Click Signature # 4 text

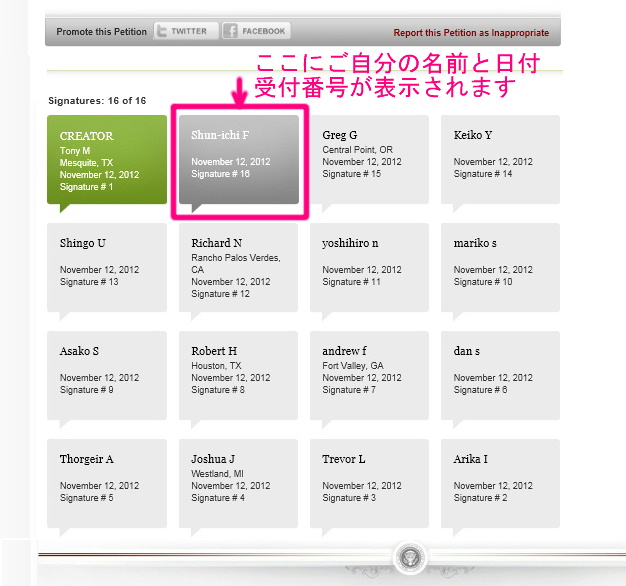click(218, 498)
